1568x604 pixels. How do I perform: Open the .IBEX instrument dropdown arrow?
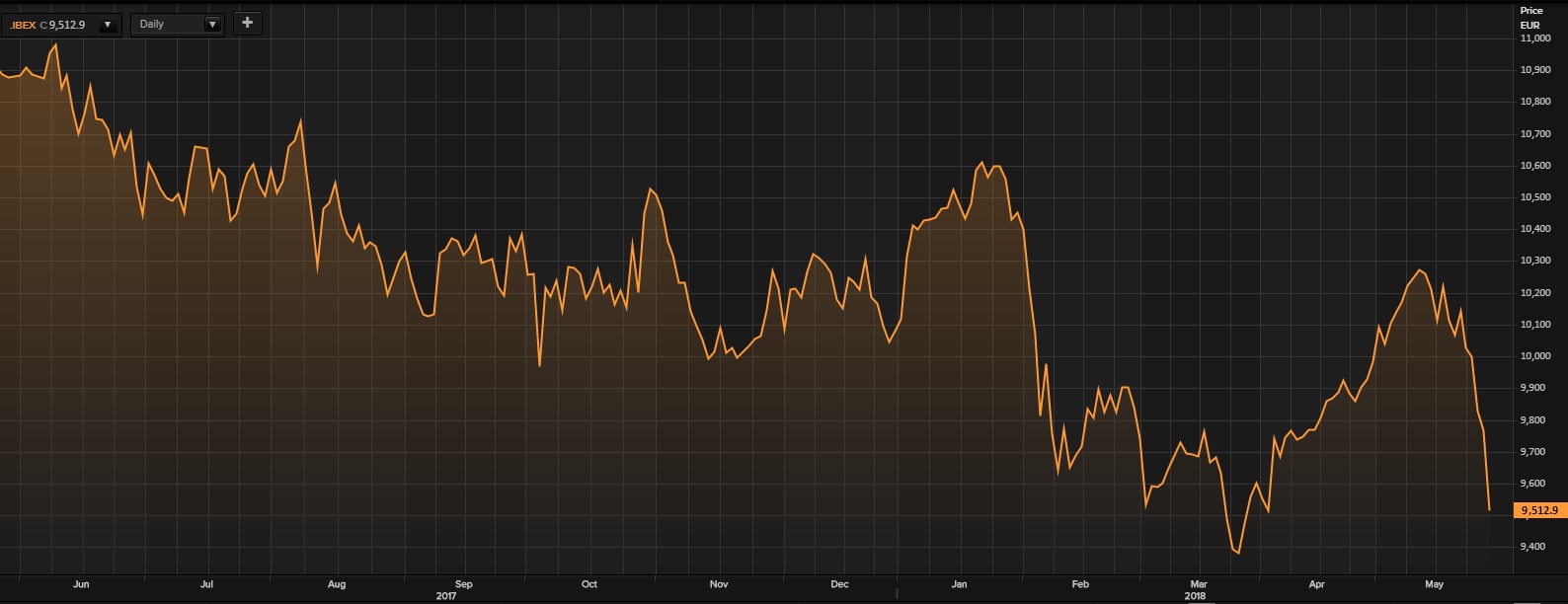[108, 25]
